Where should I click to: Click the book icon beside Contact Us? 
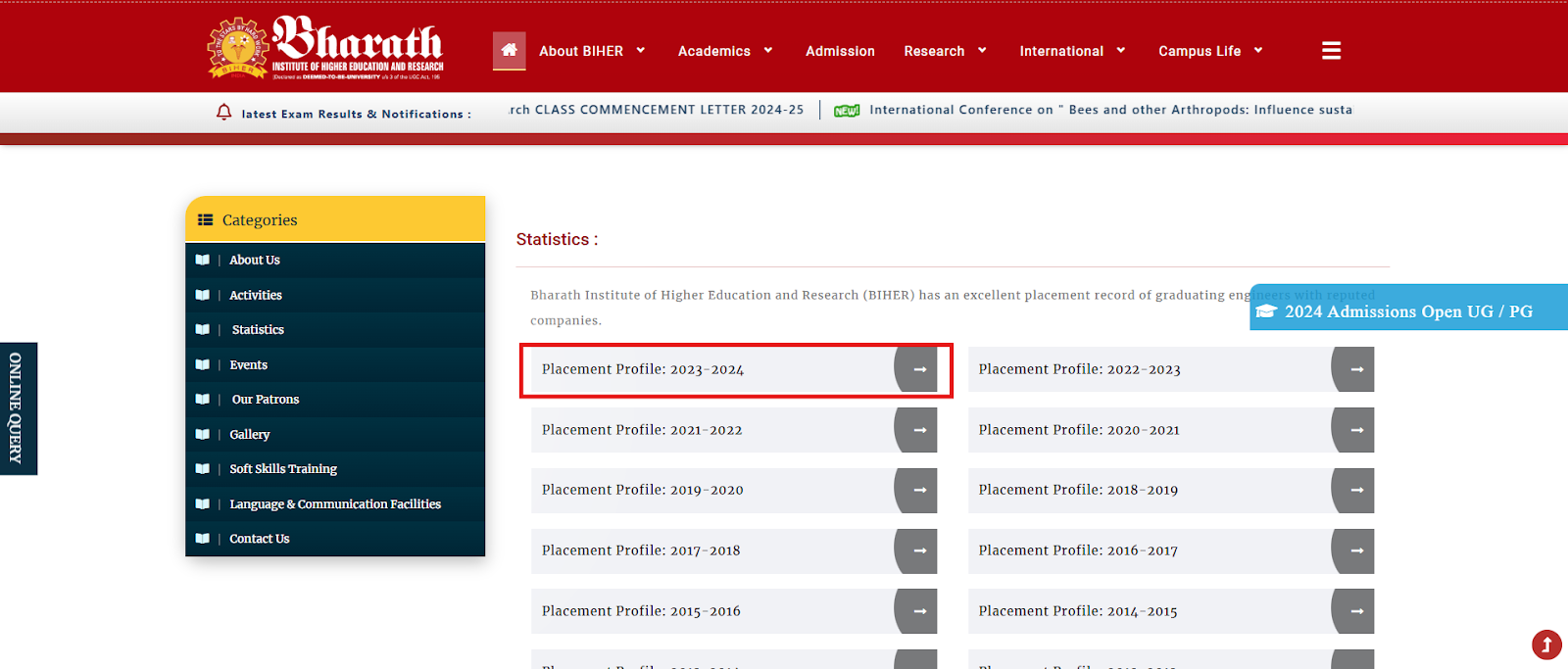pos(203,539)
